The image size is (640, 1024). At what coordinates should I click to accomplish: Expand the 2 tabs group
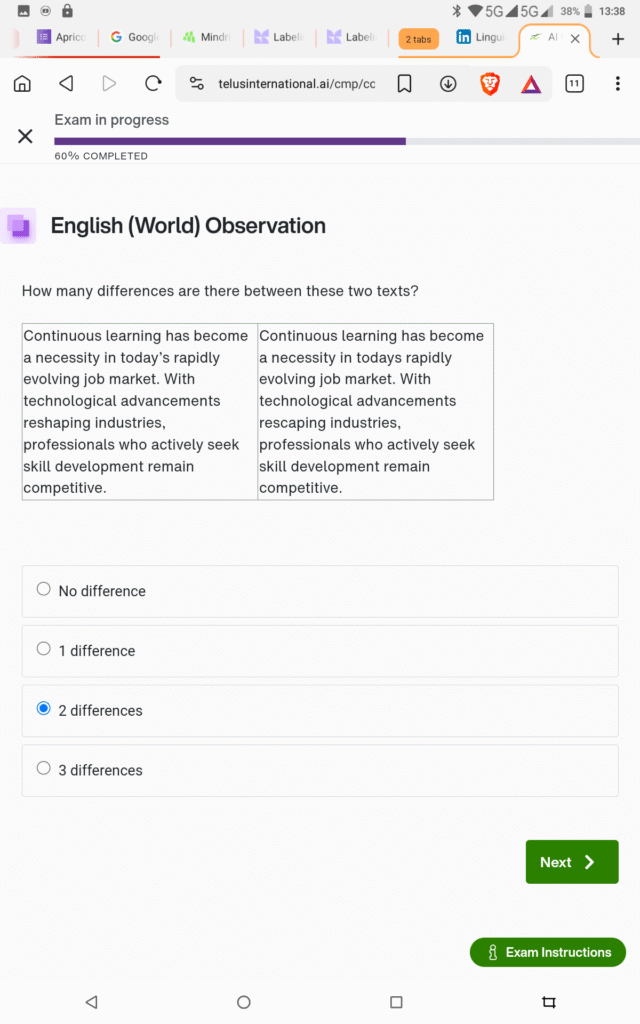(418, 39)
